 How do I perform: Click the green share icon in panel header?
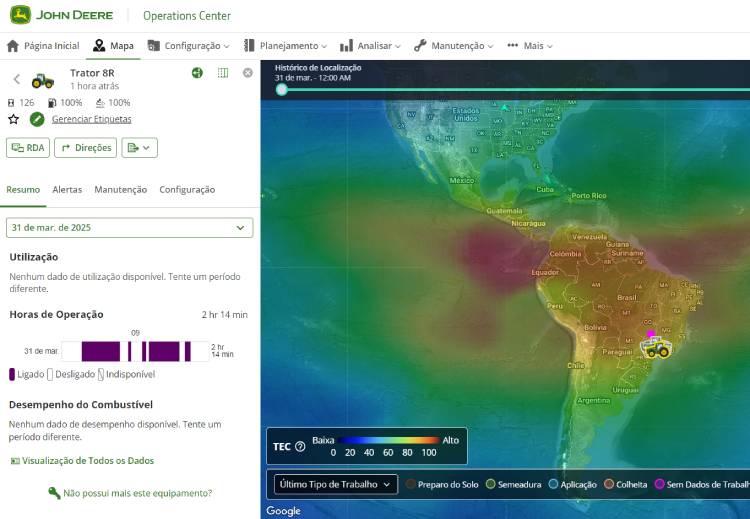[197, 73]
